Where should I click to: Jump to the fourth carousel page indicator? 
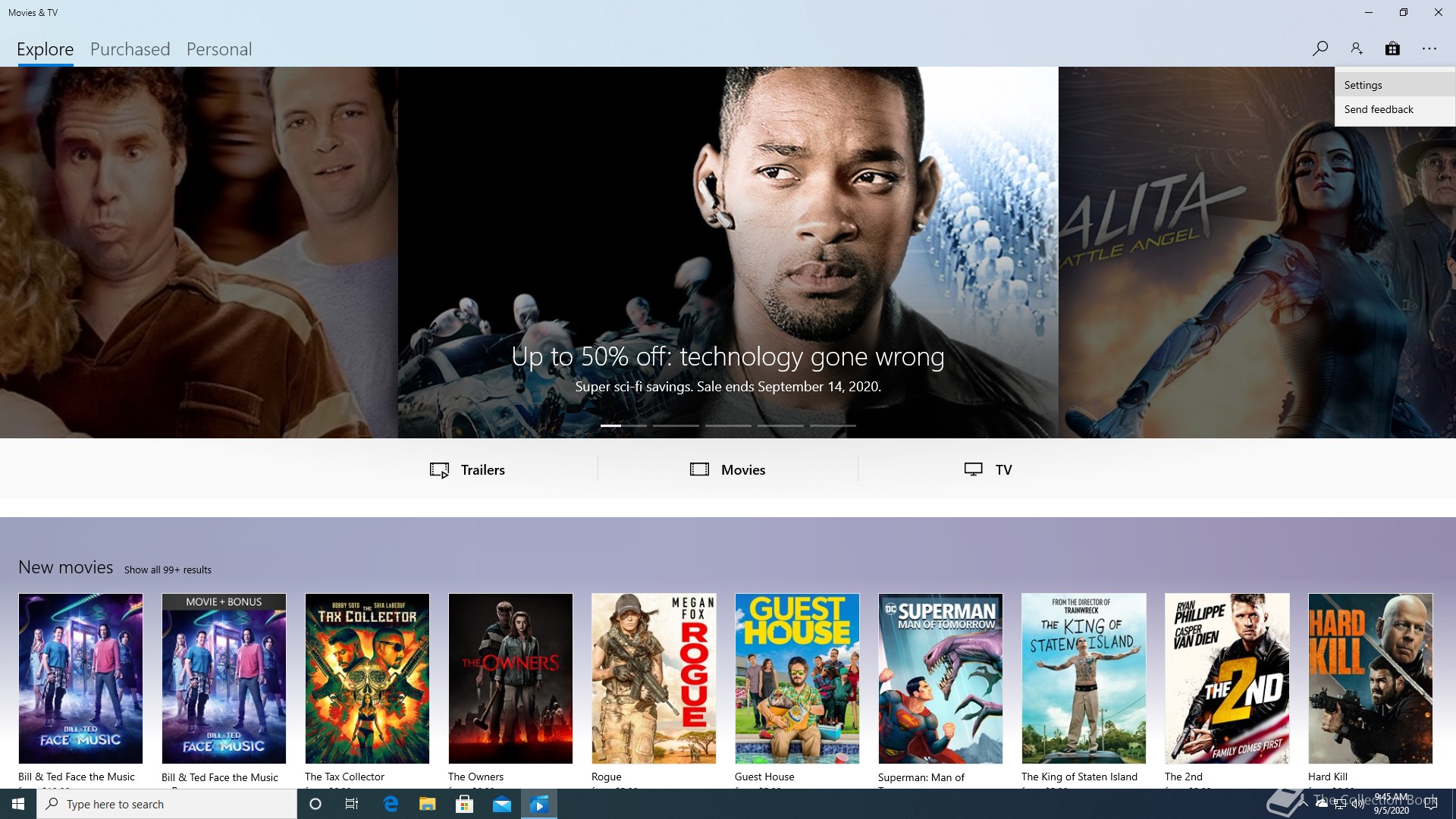point(780,425)
